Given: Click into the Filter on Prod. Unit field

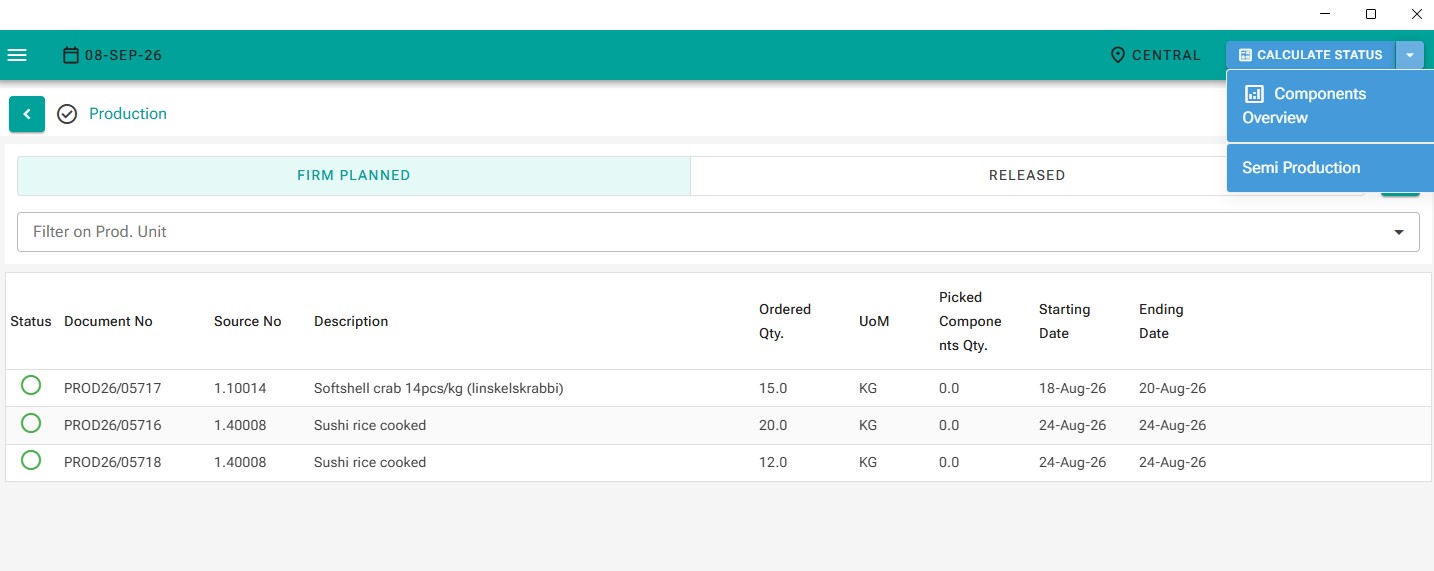Looking at the screenshot, I should coord(718,232).
